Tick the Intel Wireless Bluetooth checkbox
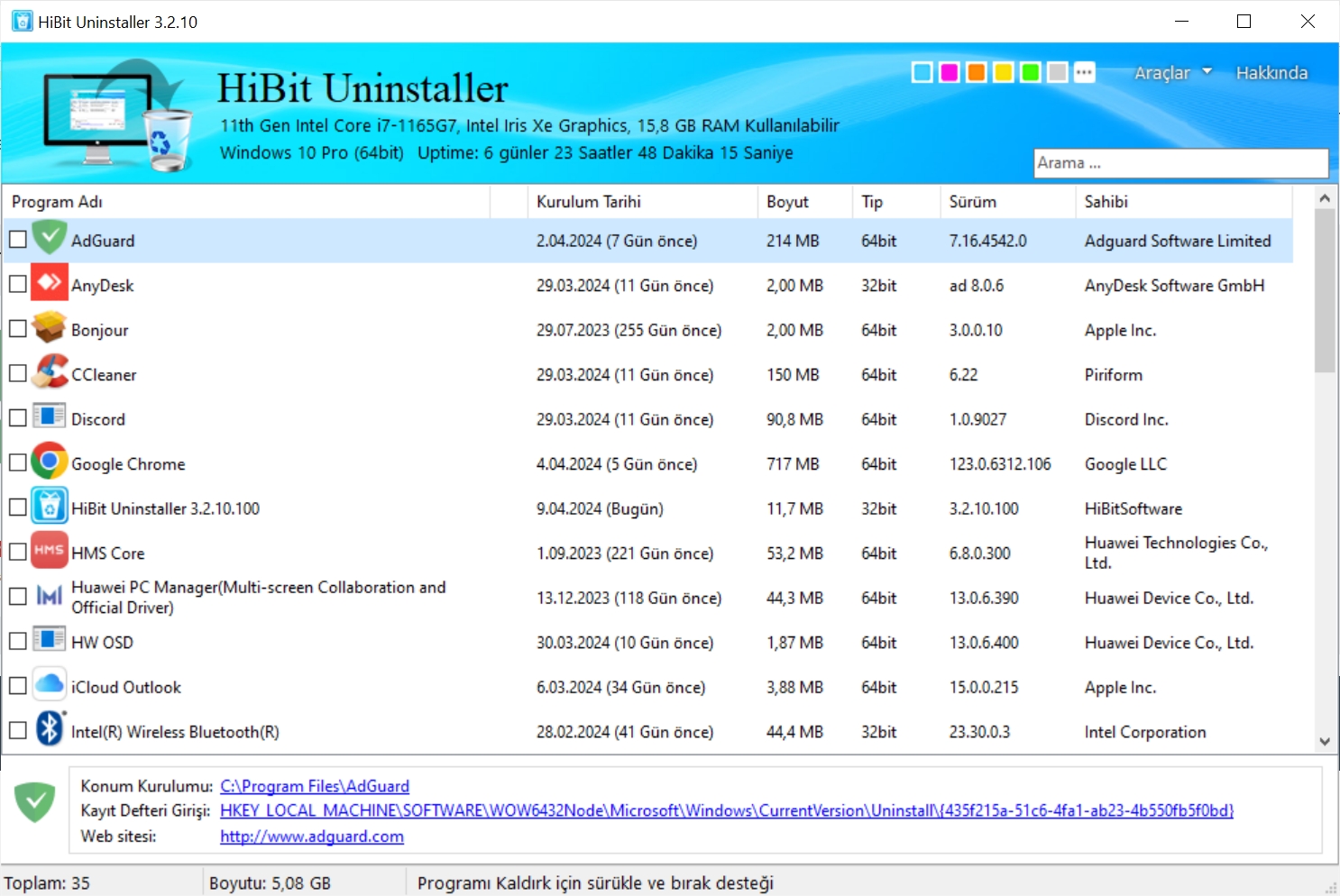 pyautogui.click(x=18, y=730)
